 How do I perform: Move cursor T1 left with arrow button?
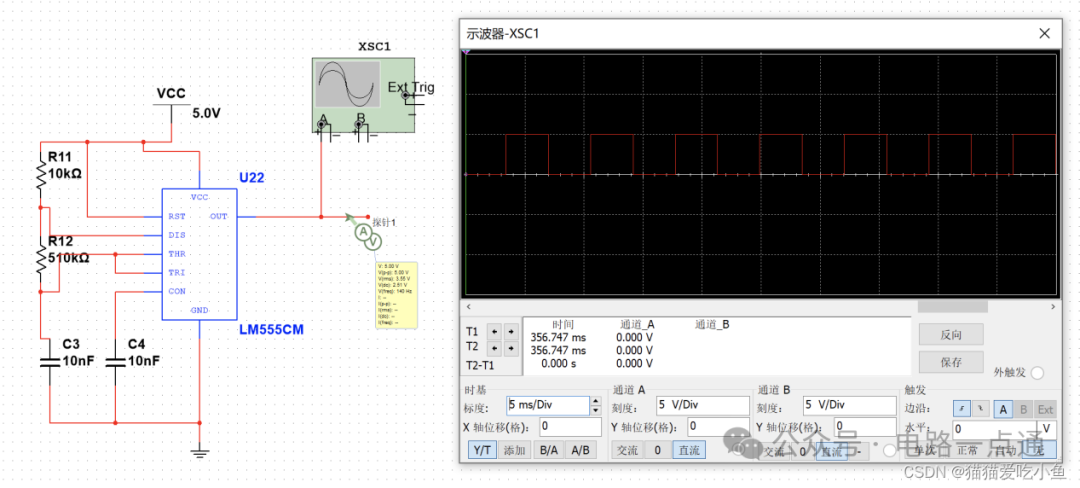492,331
